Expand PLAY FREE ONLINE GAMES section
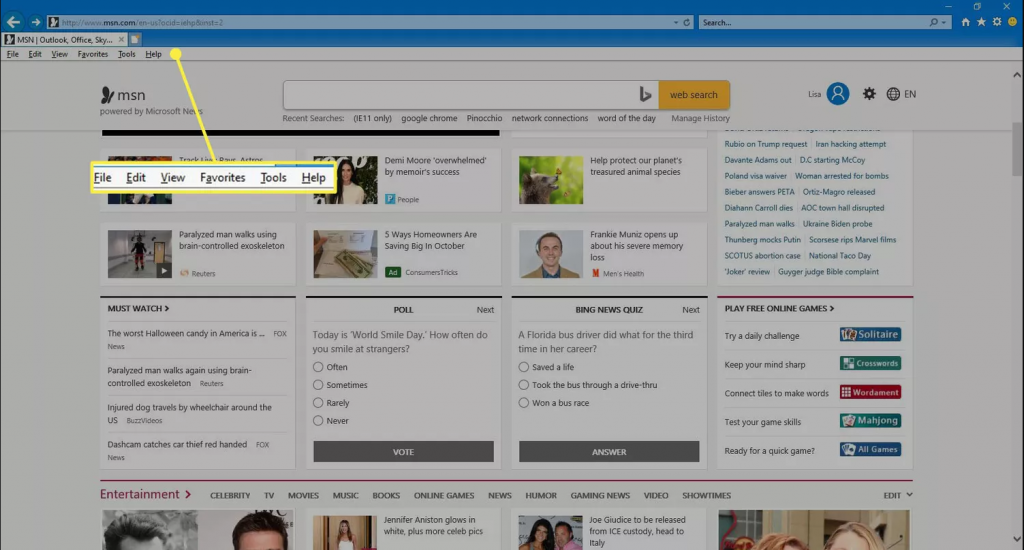The image size is (1024, 550). [779, 308]
